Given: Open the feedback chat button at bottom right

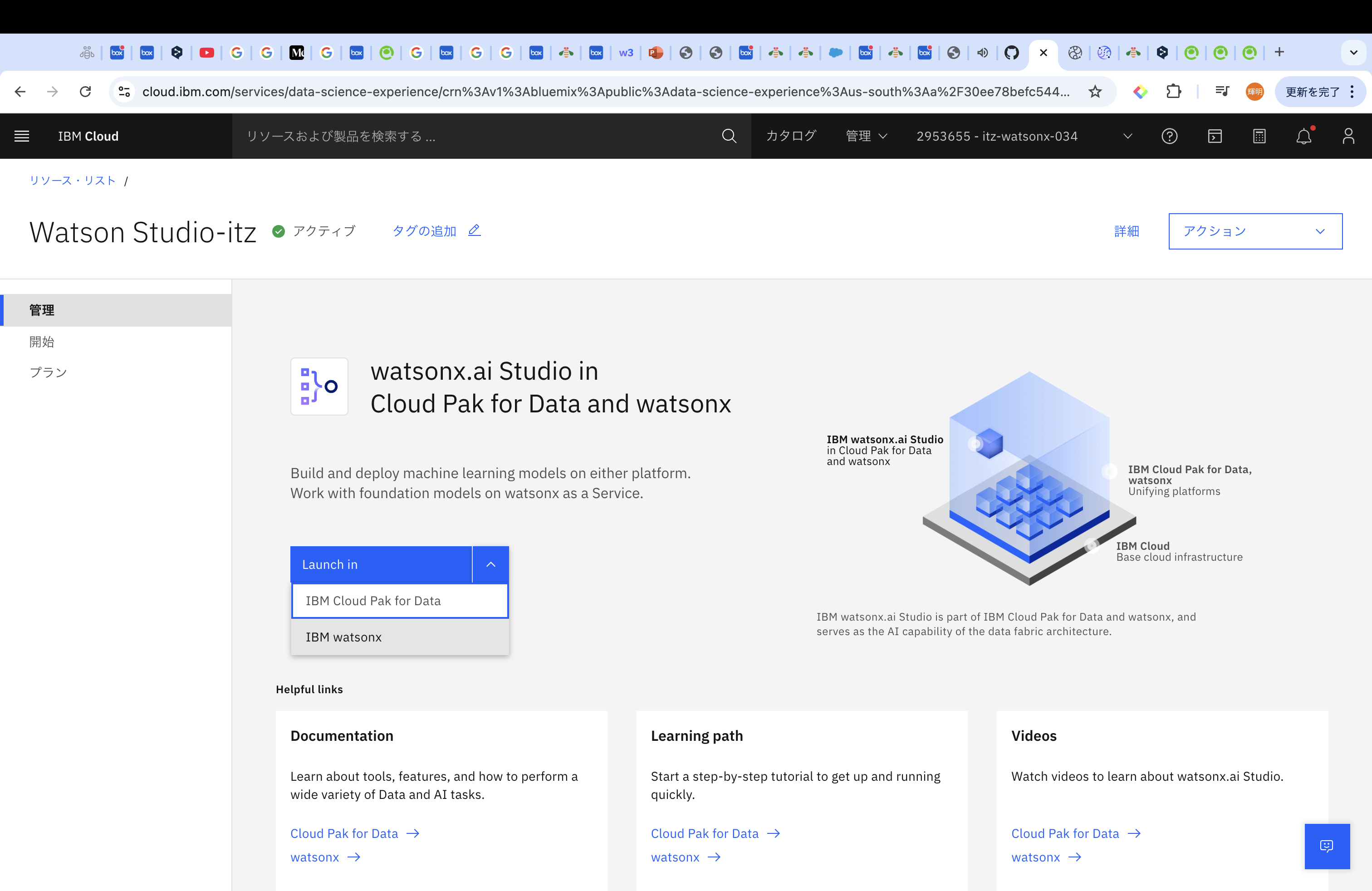Looking at the screenshot, I should [1327, 846].
